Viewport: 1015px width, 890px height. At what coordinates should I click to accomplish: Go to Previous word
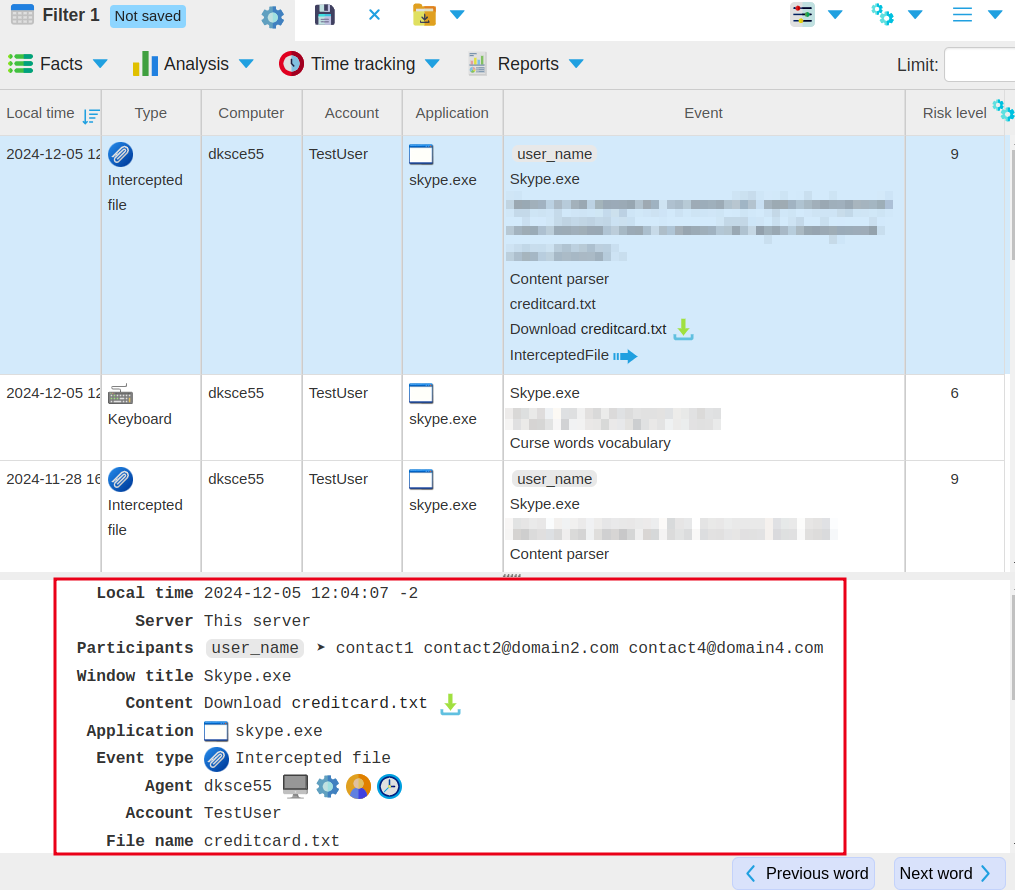click(x=803, y=873)
